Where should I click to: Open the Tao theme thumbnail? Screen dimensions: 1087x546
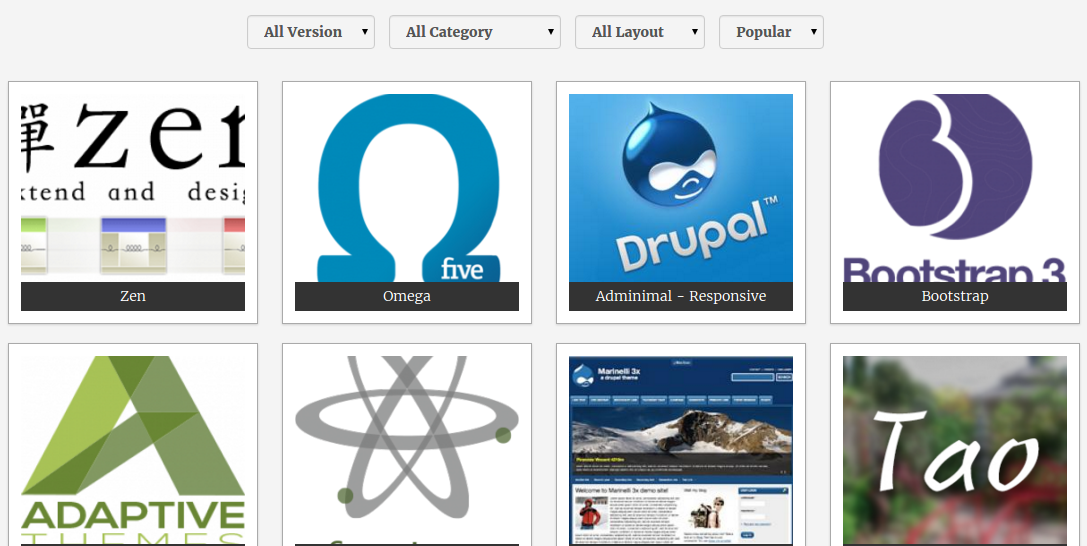point(955,450)
